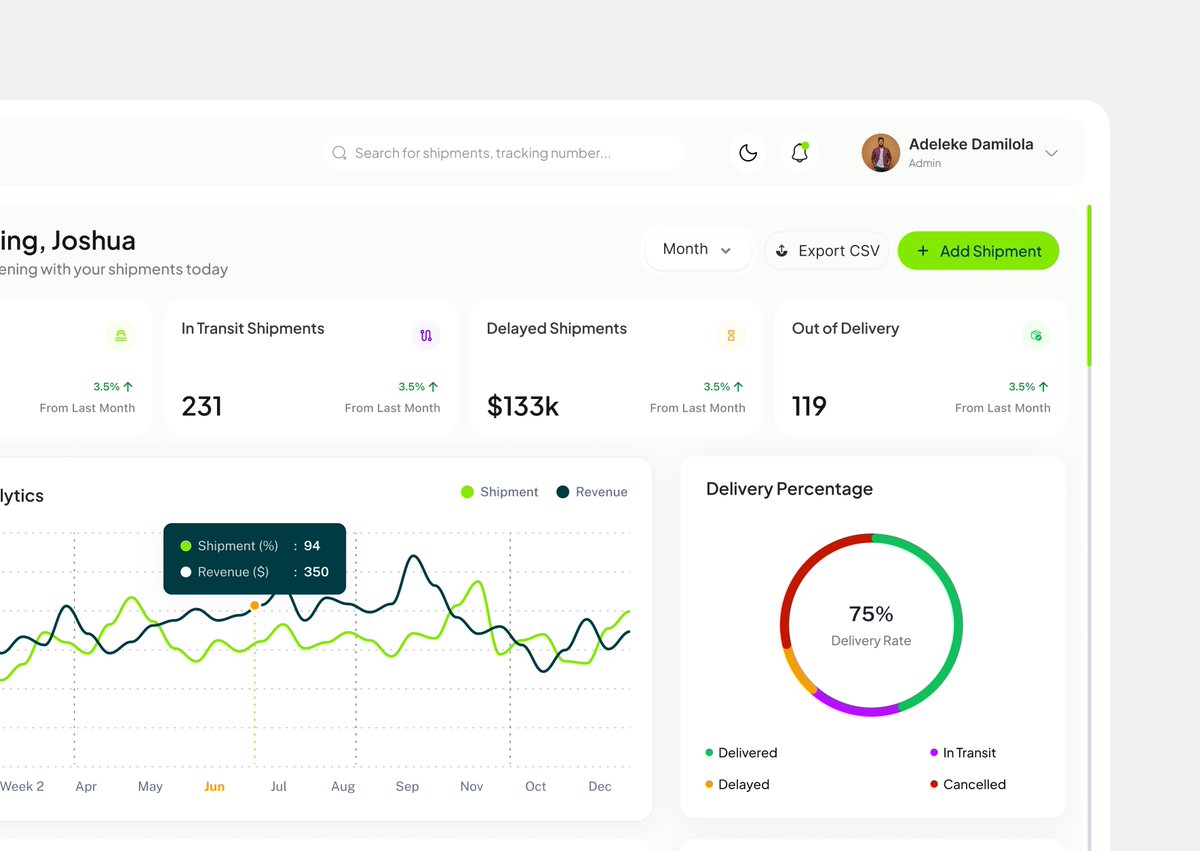Toggle Revenue legend in analytics chart

click(x=592, y=492)
